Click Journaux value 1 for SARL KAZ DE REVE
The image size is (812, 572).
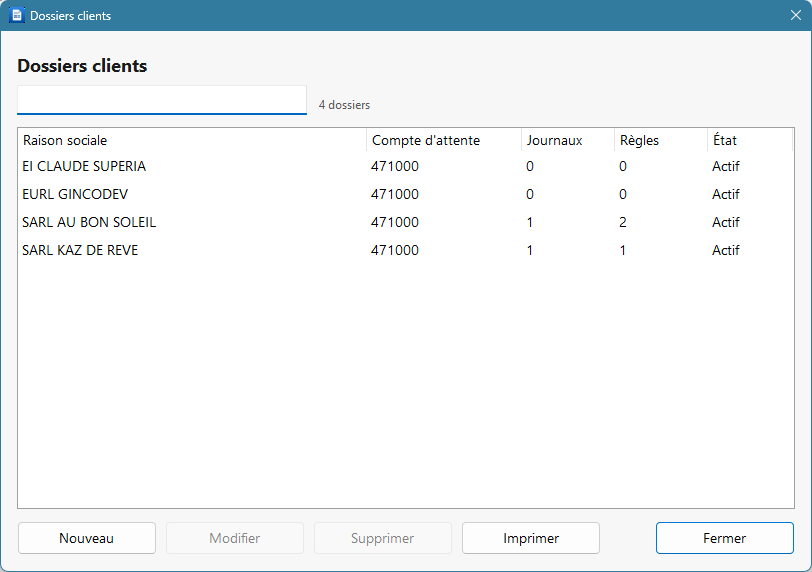tap(529, 250)
